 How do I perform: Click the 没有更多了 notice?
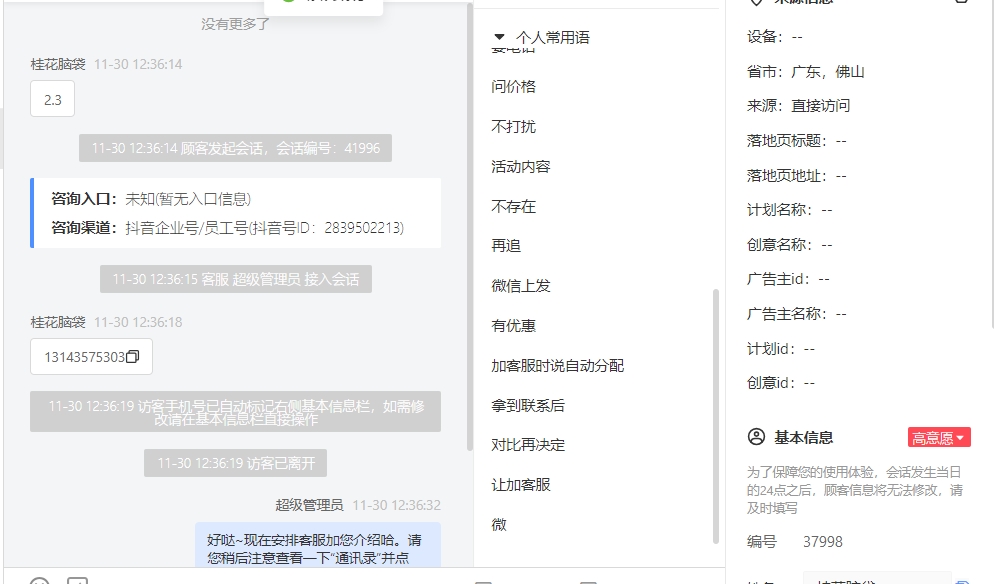click(235, 24)
